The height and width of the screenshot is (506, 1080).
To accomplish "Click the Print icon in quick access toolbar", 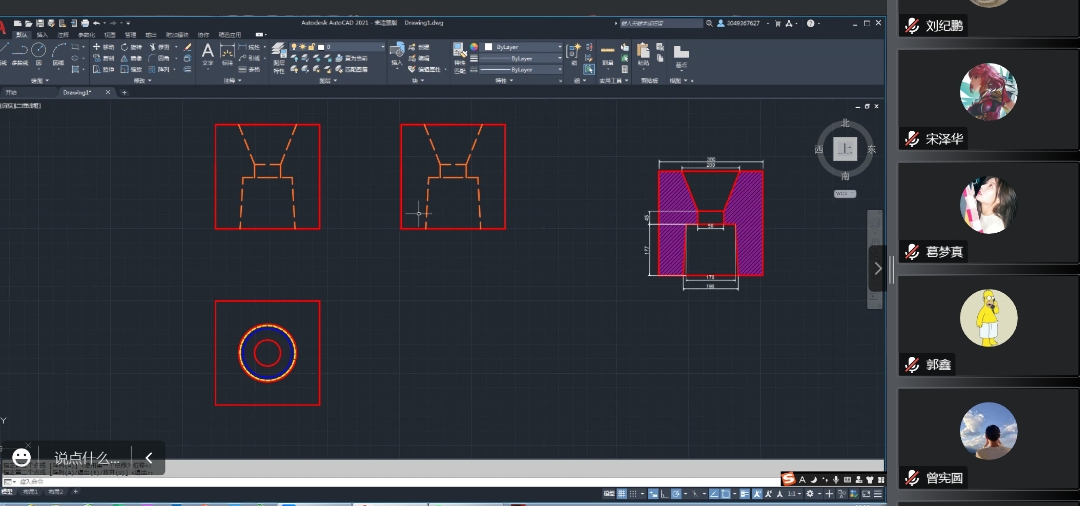I will [85, 22].
